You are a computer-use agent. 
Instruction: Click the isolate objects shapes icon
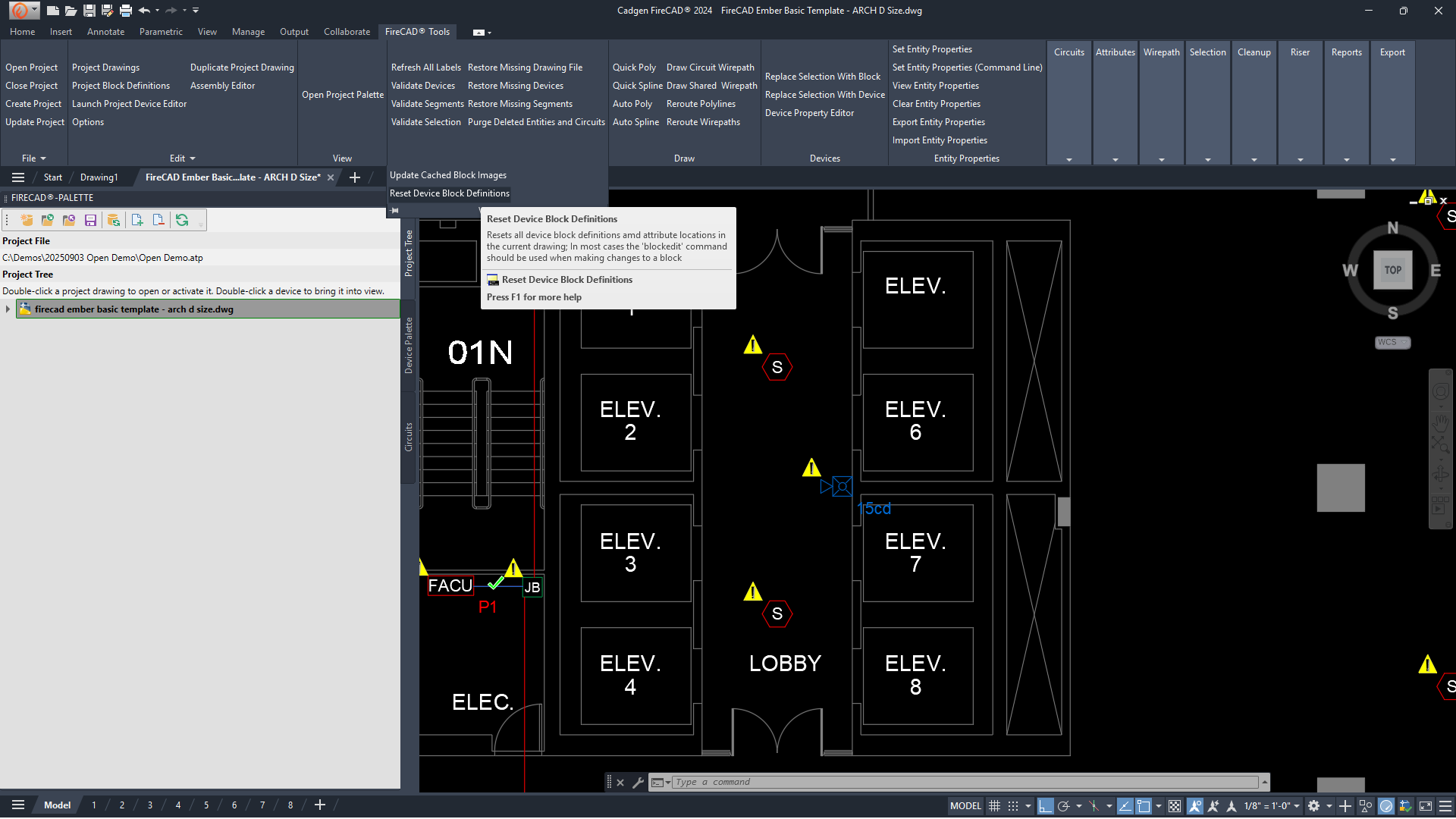coord(1366,806)
